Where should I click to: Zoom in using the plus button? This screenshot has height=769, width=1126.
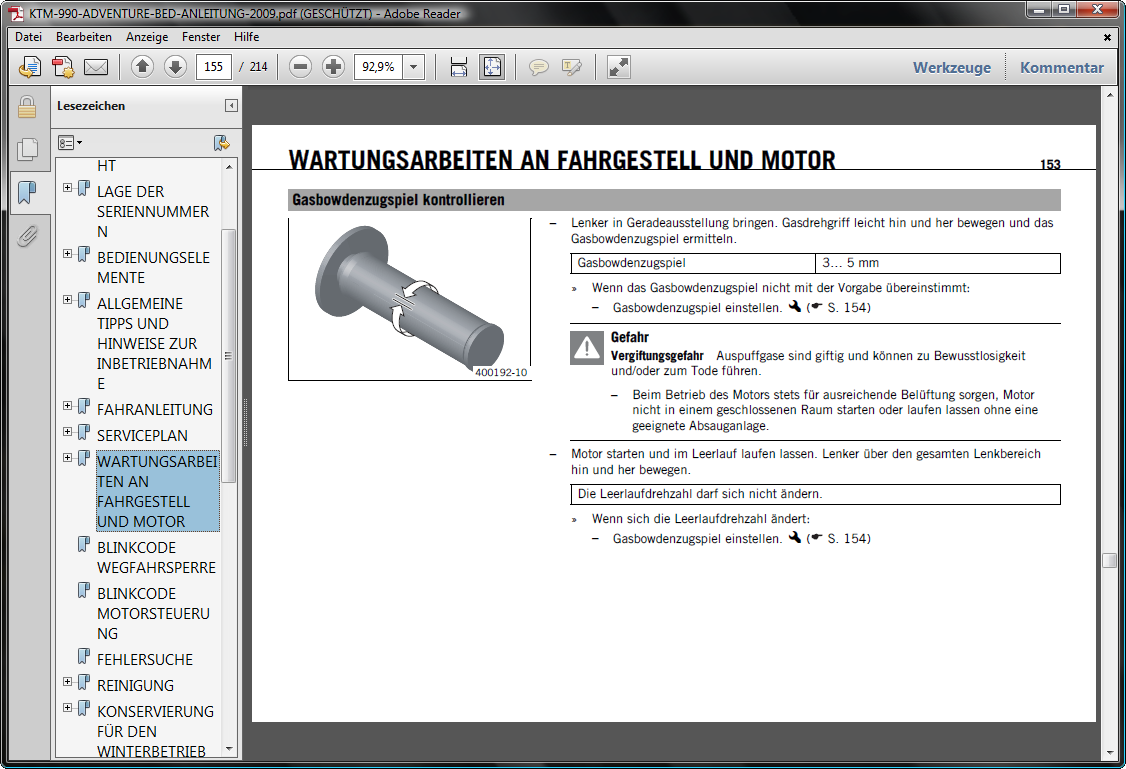tap(334, 67)
